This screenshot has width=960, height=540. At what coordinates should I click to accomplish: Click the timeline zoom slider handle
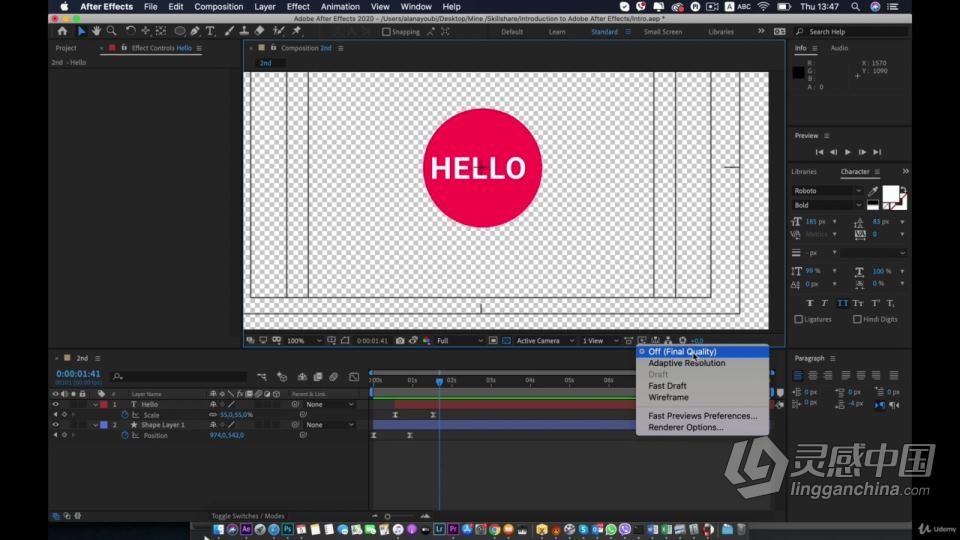[388, 516]
